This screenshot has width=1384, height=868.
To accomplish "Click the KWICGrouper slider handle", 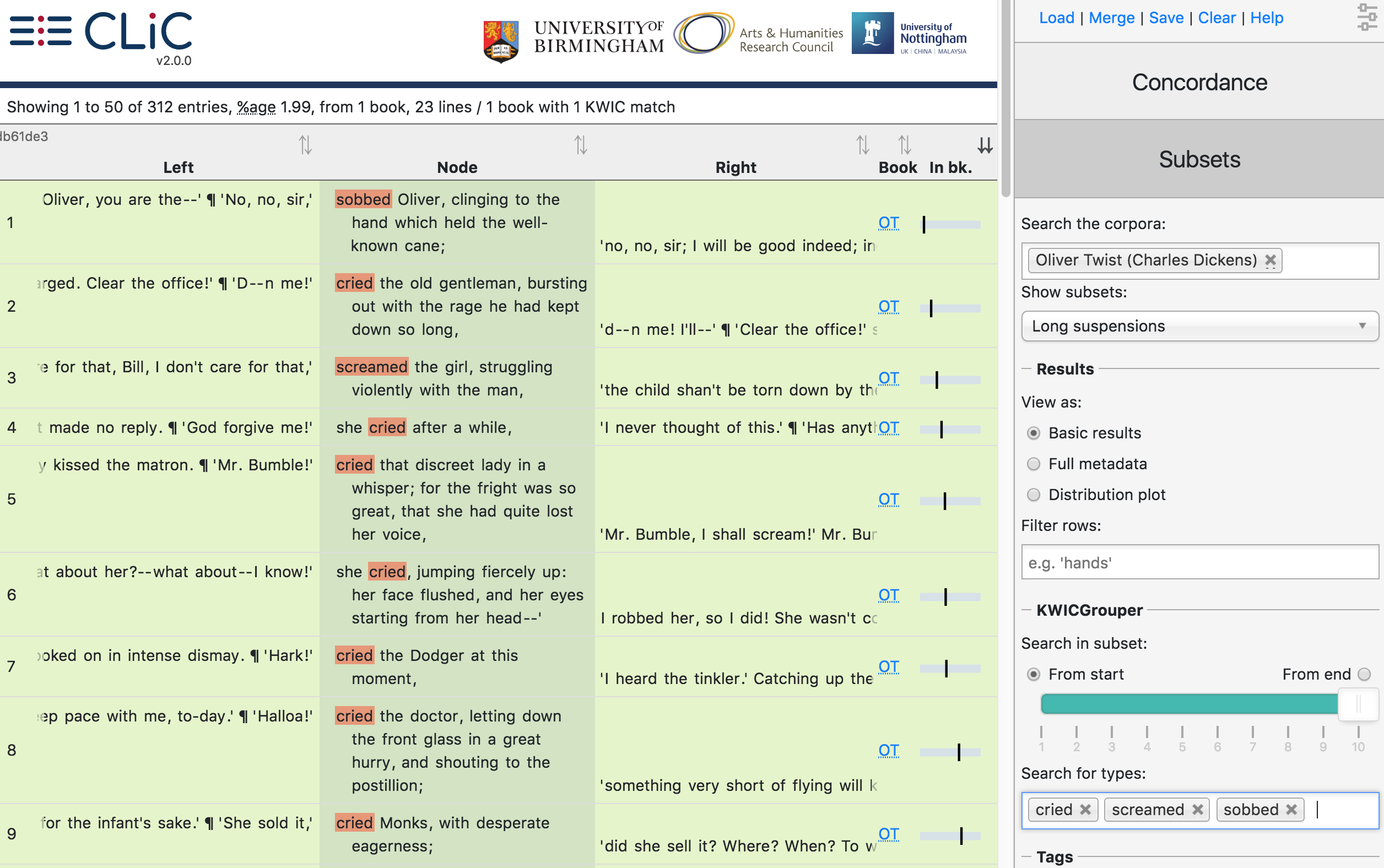I will [1358, 704].
